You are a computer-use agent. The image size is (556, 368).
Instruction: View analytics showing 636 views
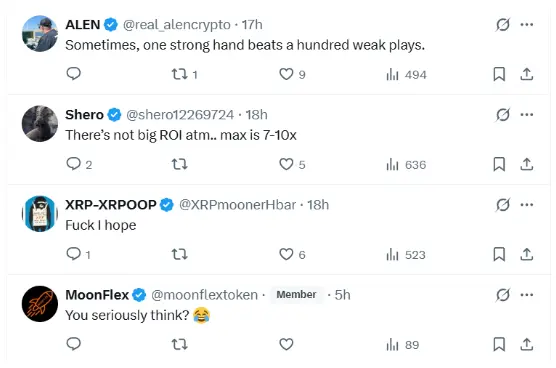coord(406,165)
